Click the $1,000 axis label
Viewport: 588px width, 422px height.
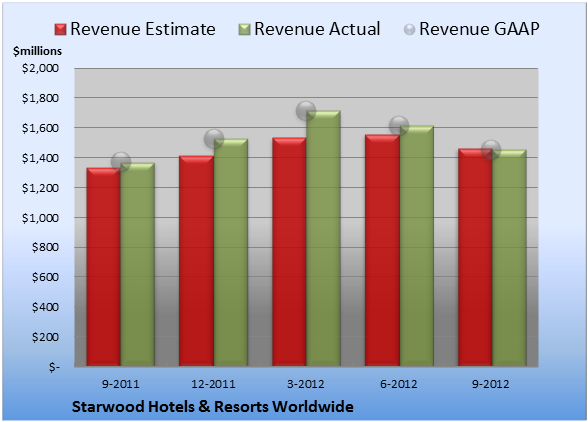[40, 218]
